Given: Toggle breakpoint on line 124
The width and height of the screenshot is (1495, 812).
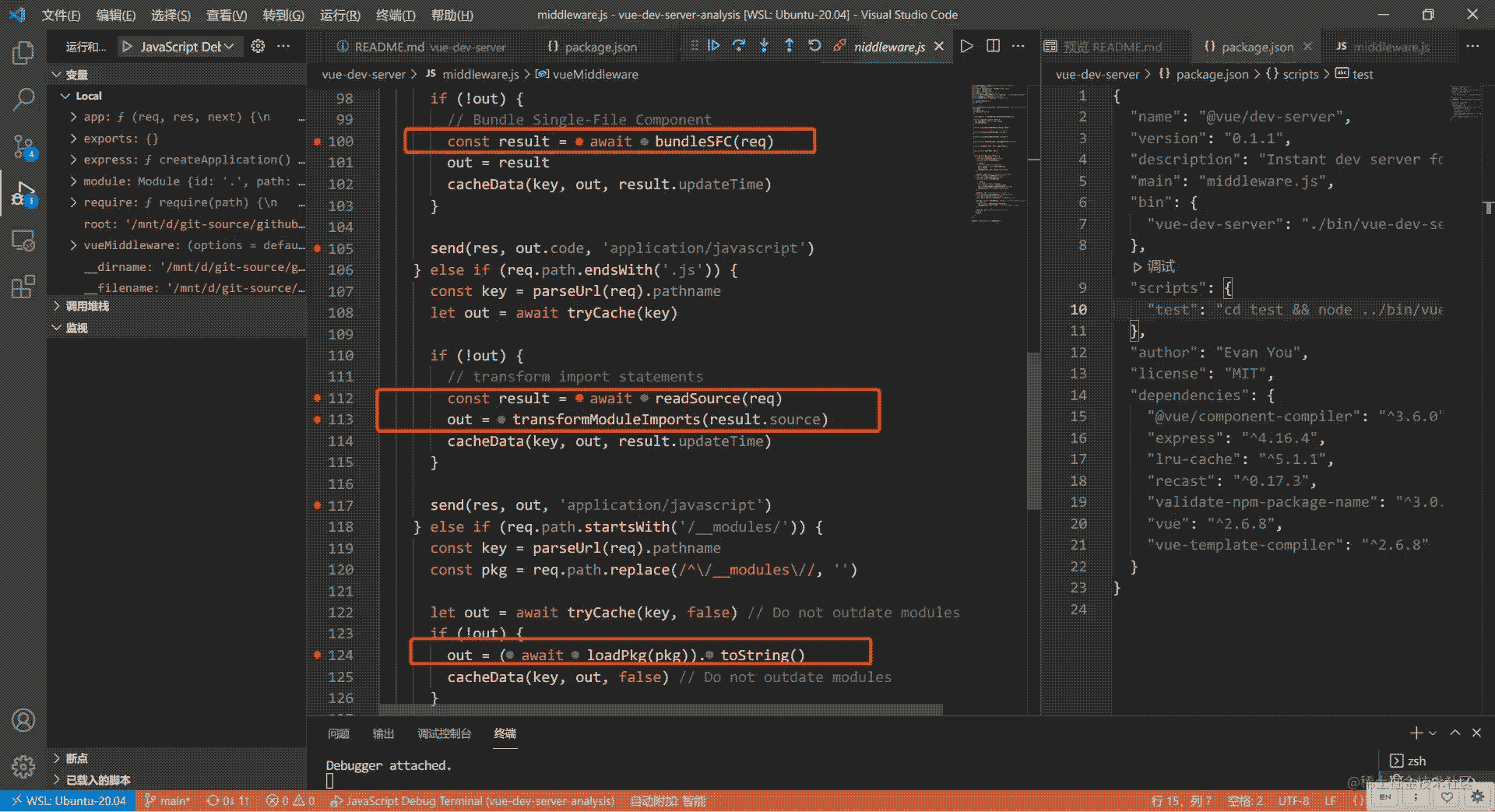Looking at the screenshot, I should coord(317,655).
